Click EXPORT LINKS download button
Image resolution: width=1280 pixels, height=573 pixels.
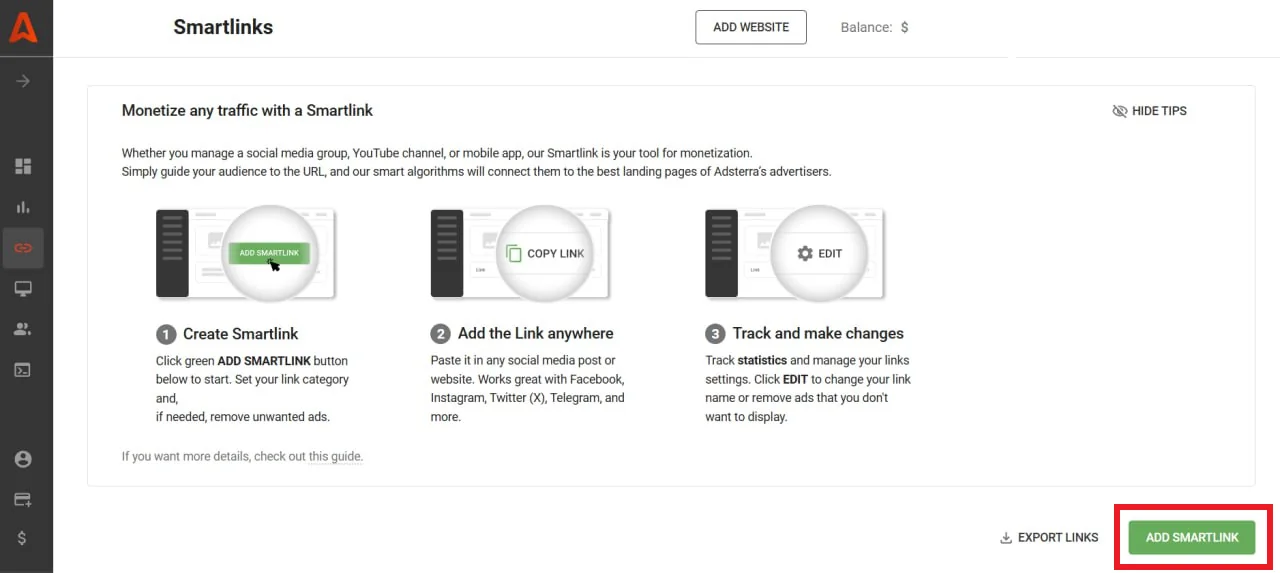[x=1049, y=537]
